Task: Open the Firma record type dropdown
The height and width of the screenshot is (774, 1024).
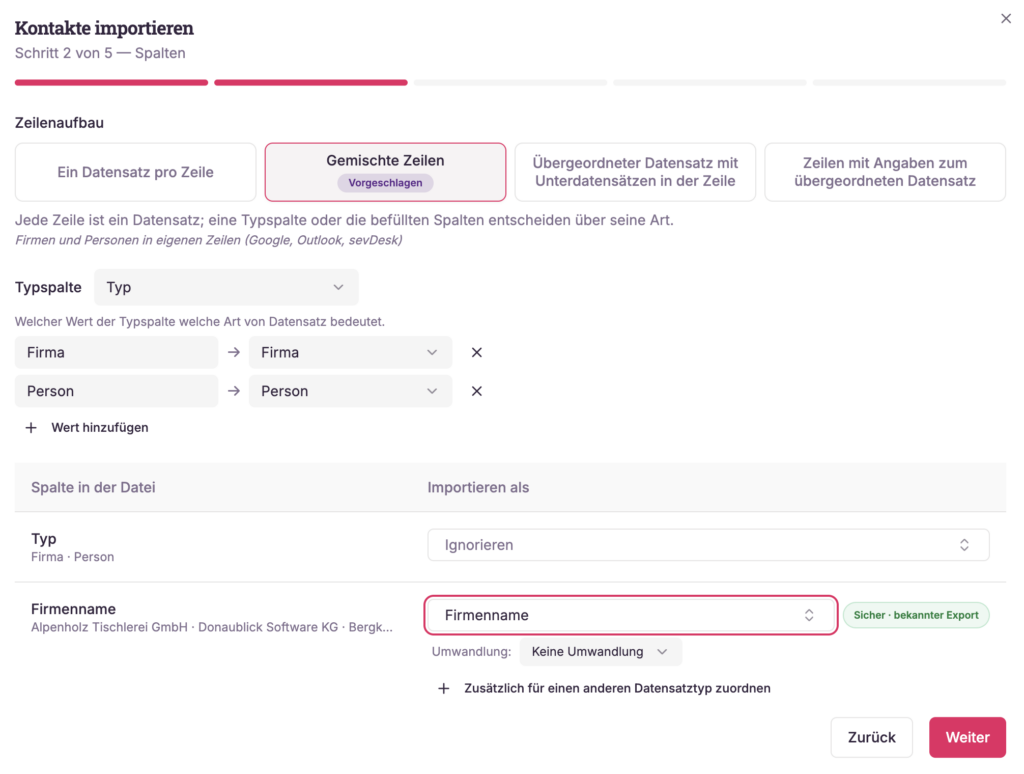Action: [350, 353]
